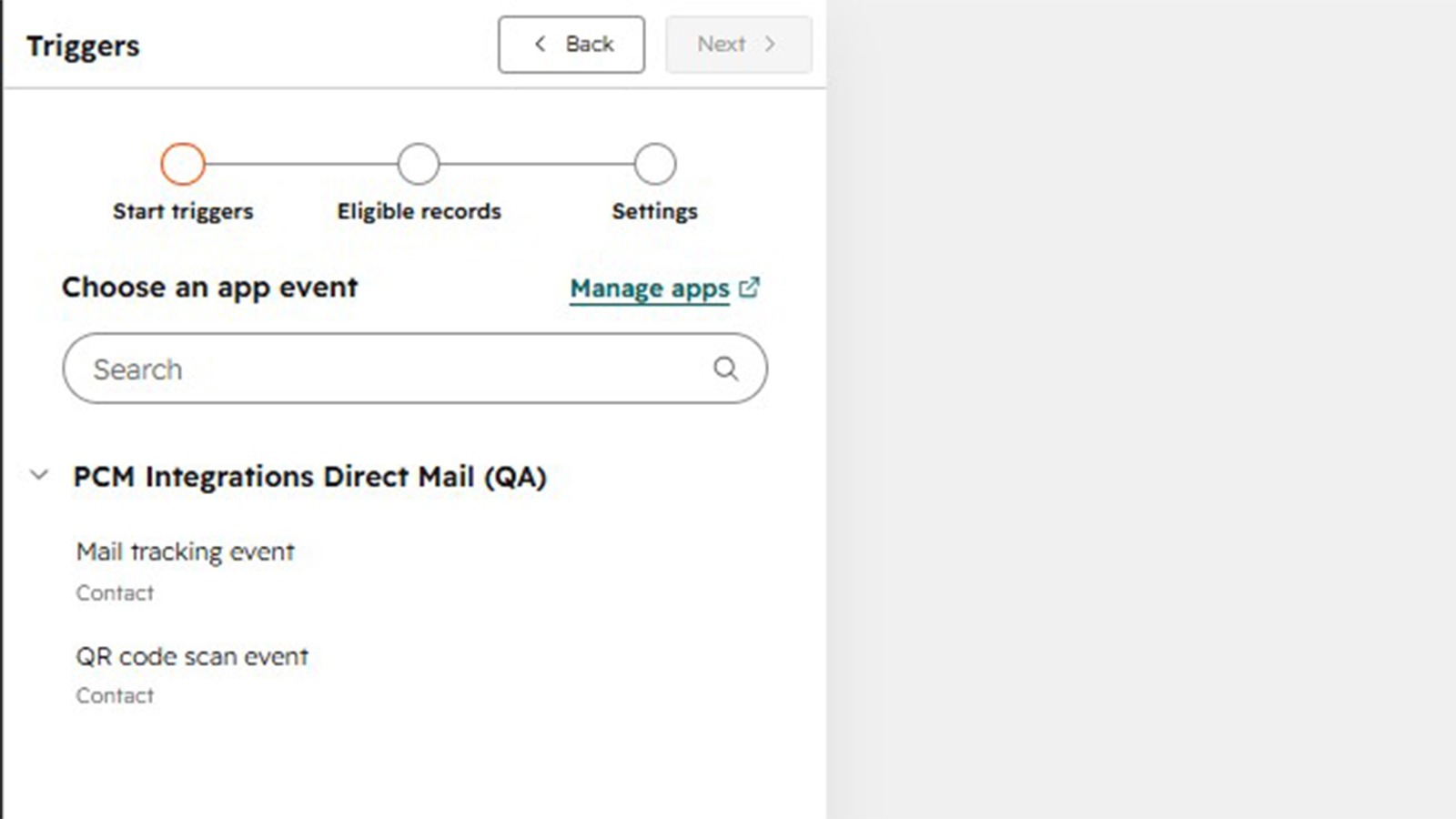Viewport: 1456px width, 819px height.
Task: Click the Eligible records step label
Action: 420,211
